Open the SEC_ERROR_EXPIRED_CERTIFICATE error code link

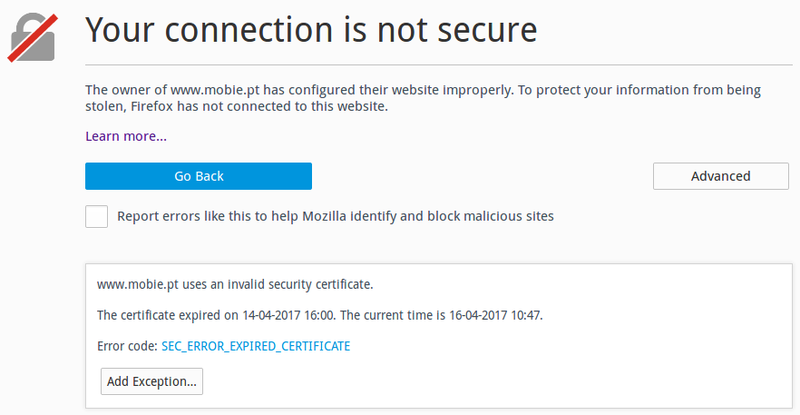click(256, 346)
